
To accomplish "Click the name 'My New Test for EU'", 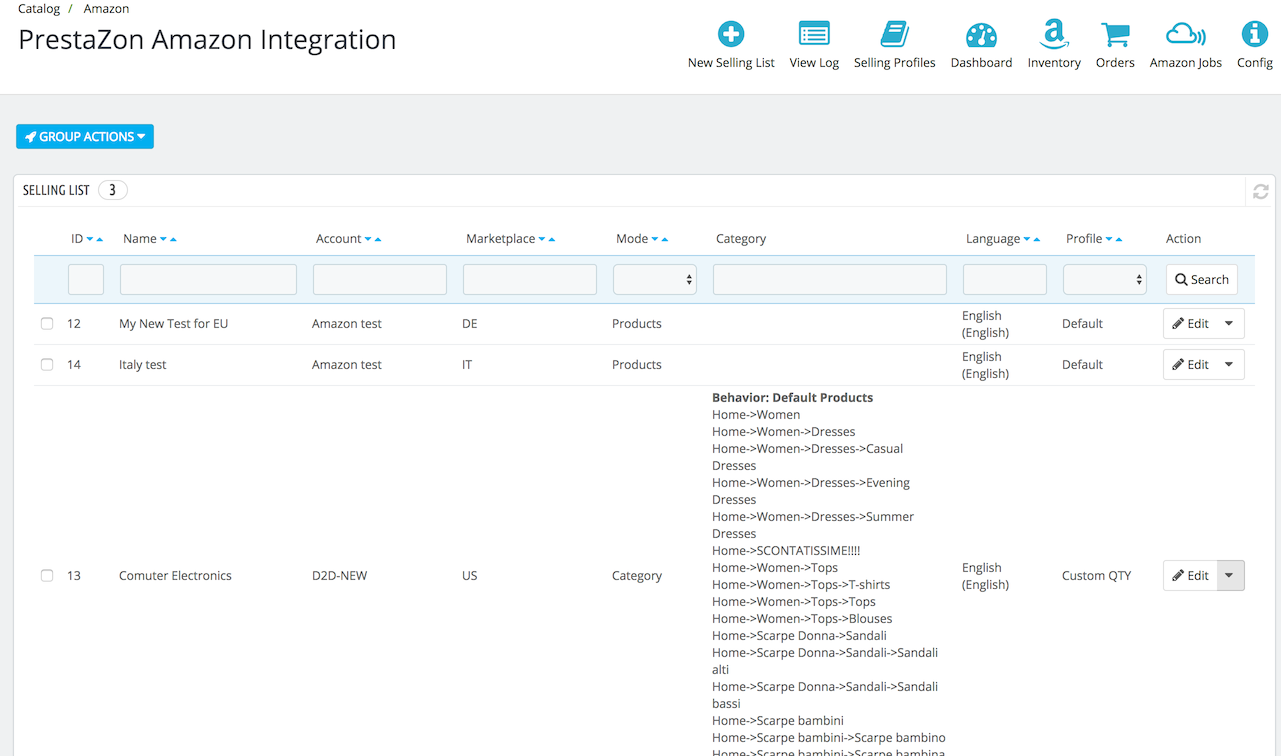I will [x=173, y=324].
